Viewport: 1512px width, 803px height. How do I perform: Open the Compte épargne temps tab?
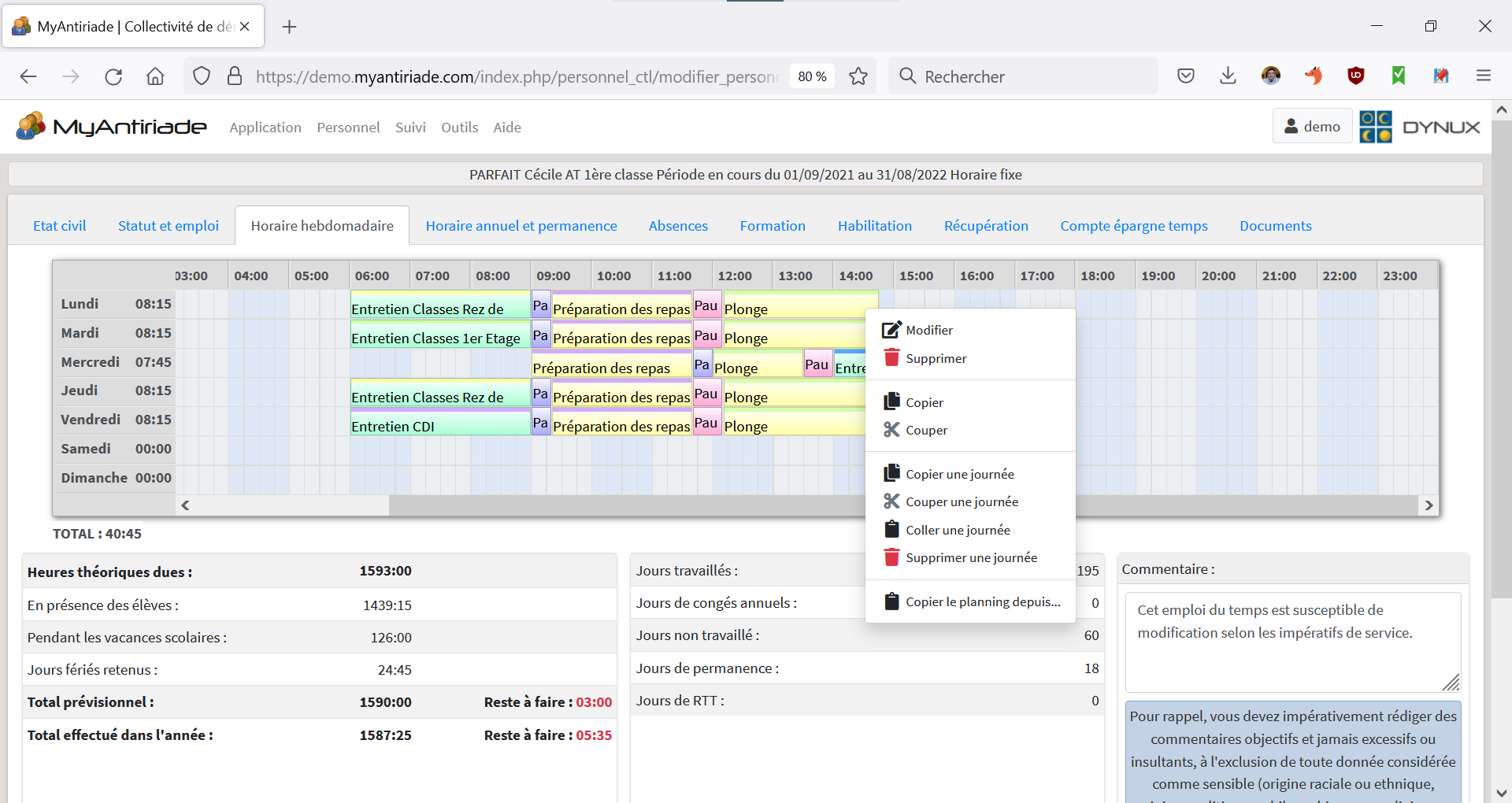tap(1134, 226)
